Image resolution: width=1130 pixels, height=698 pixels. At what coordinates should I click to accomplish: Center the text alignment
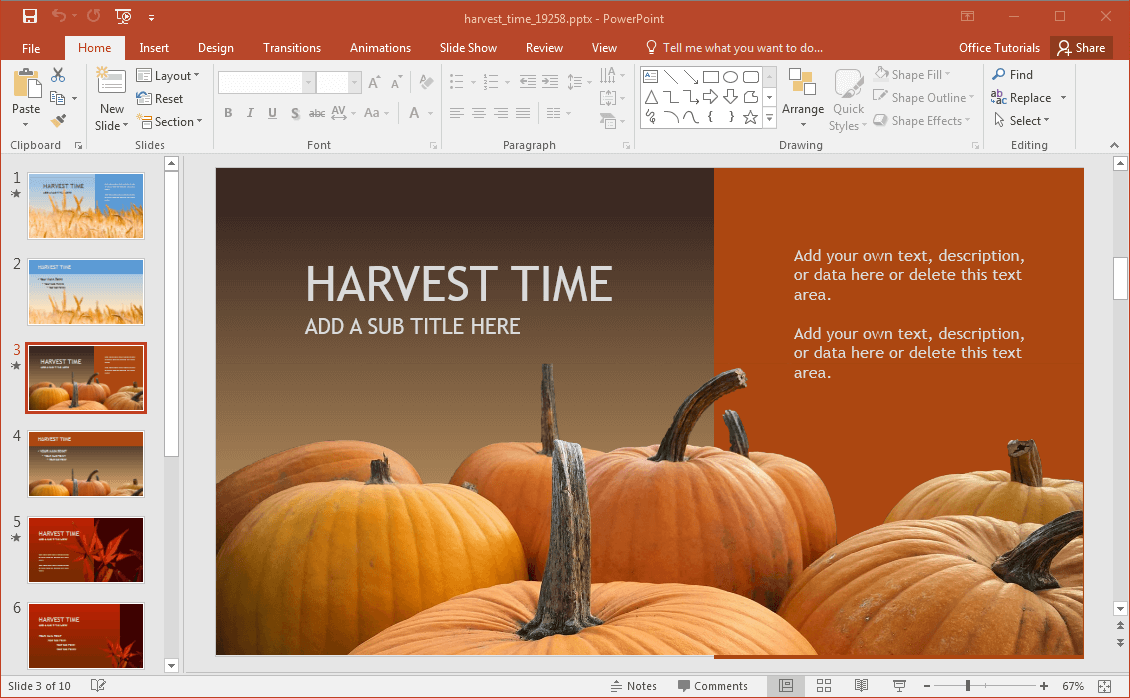pos(479,112)
